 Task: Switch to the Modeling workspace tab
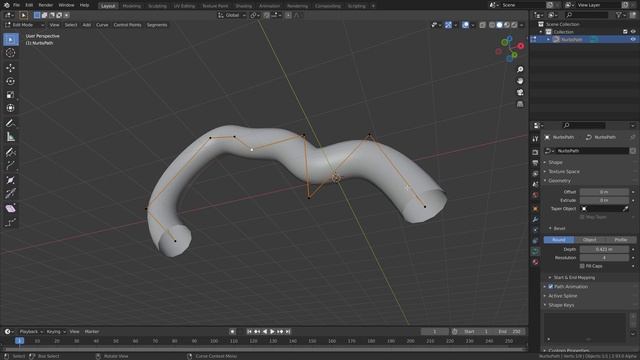131,6
